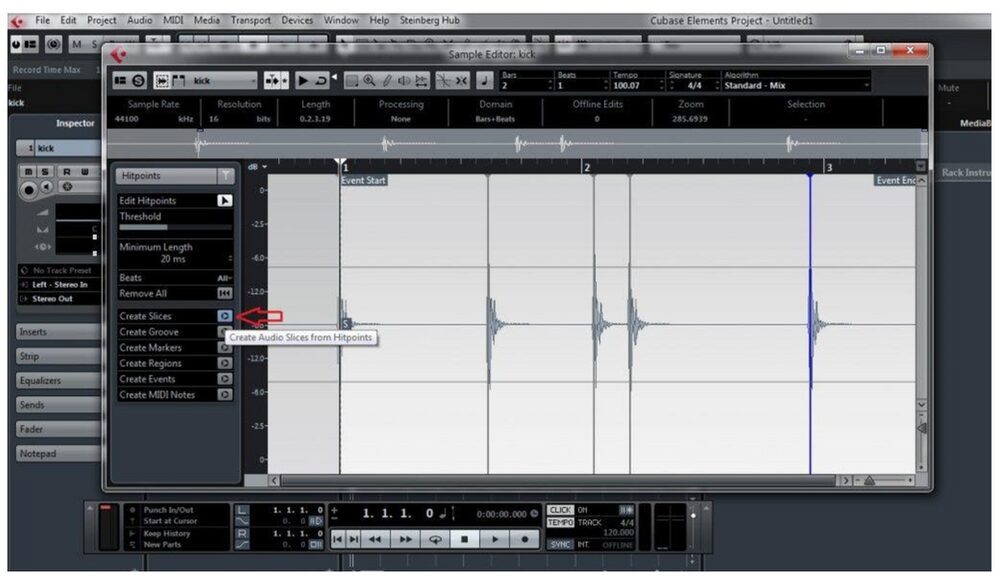The height and width of the screenshot is (581, 1000).
Task: Click the Solo Editor icon
Action: point(137,82)
